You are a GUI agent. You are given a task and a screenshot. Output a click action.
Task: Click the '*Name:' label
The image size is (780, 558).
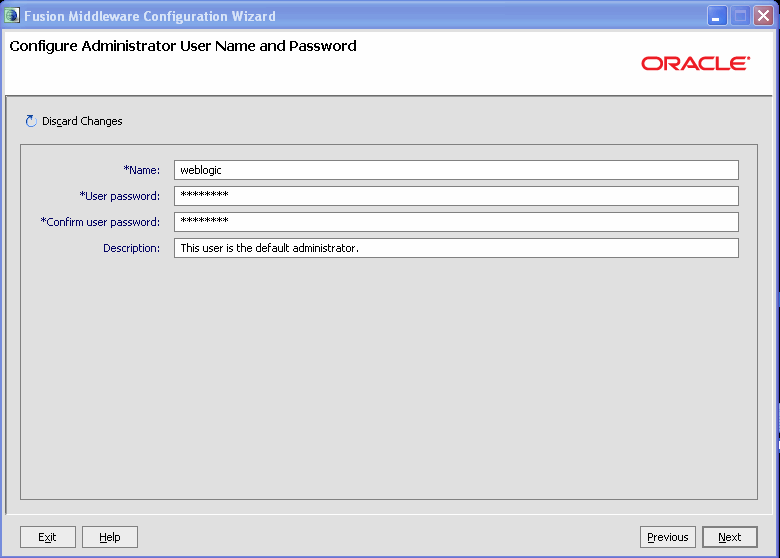tap(142, 170)
